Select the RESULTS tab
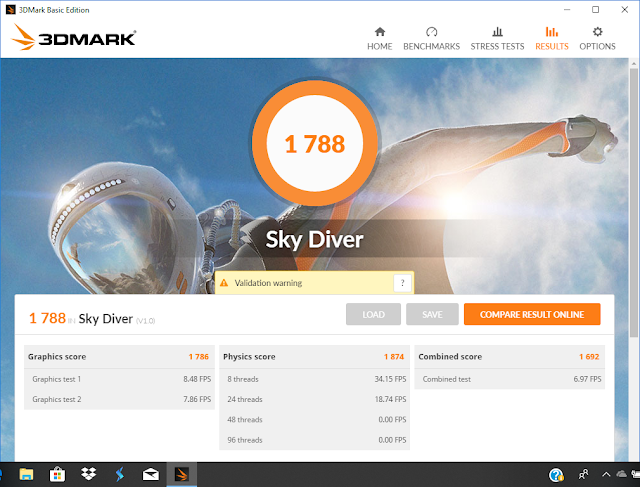640x487 pixels. click(x=552, y=39)
